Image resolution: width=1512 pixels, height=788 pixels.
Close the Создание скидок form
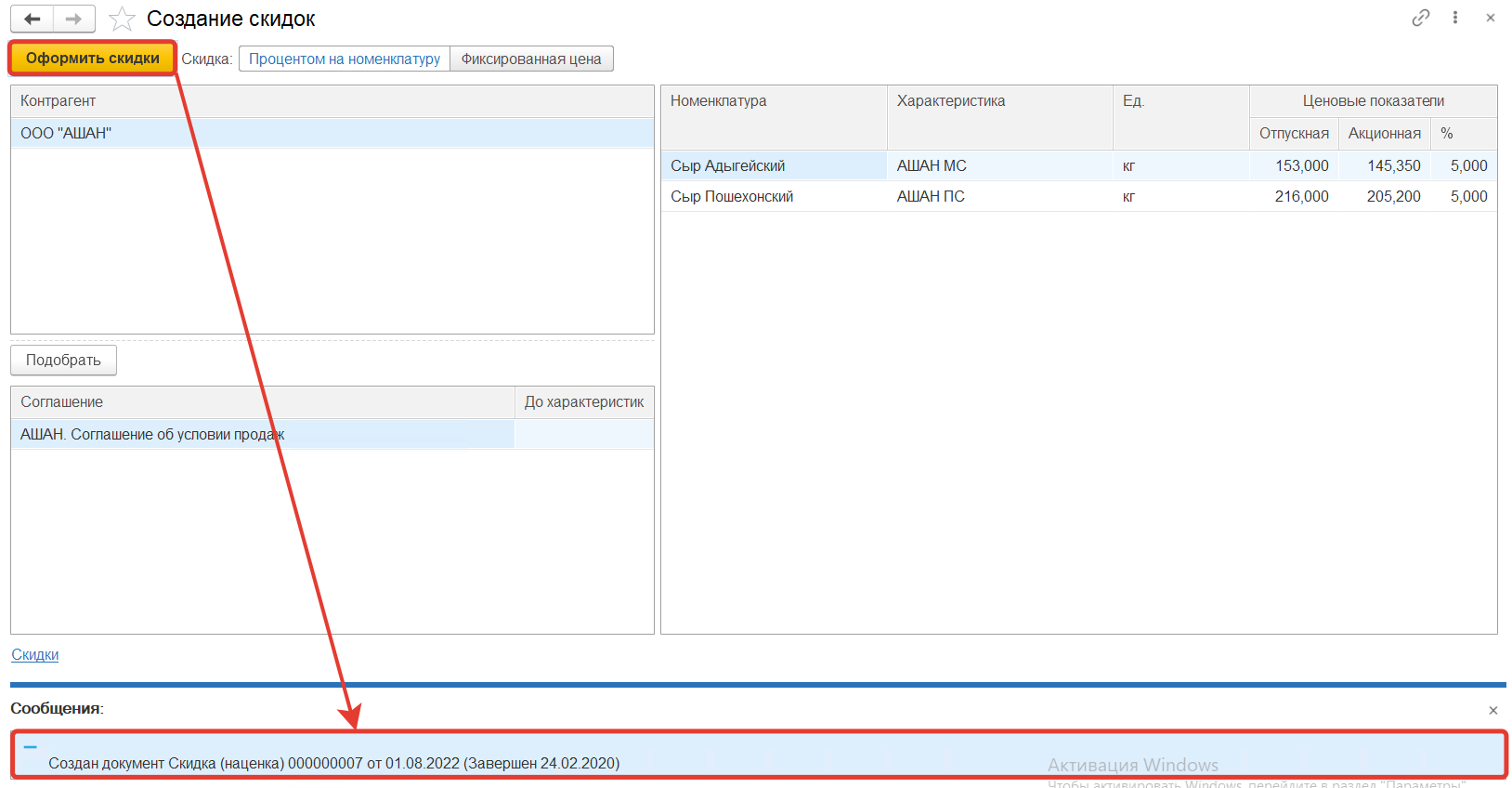point(1491,18)
